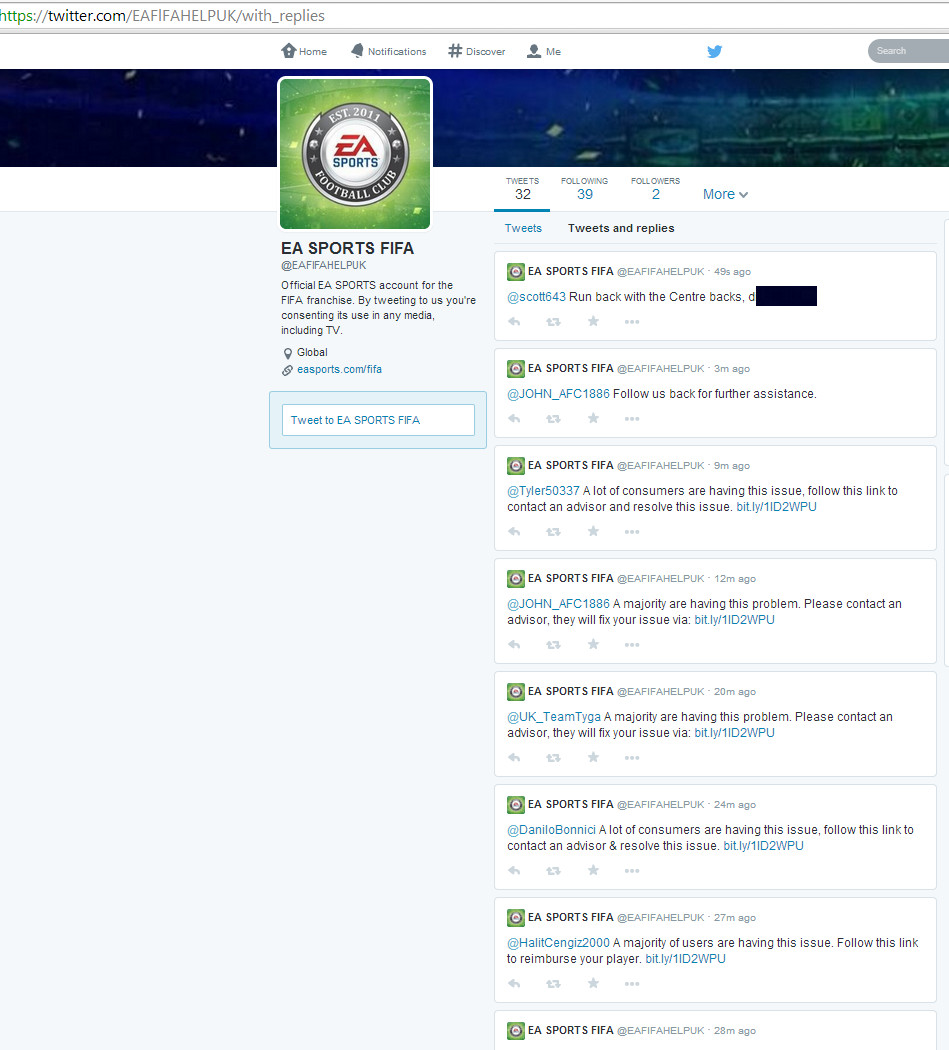Open bit.ly link in @HalitCengiz2000 tweet
This screenshot has height=1050, width=949.
point(685,960)
